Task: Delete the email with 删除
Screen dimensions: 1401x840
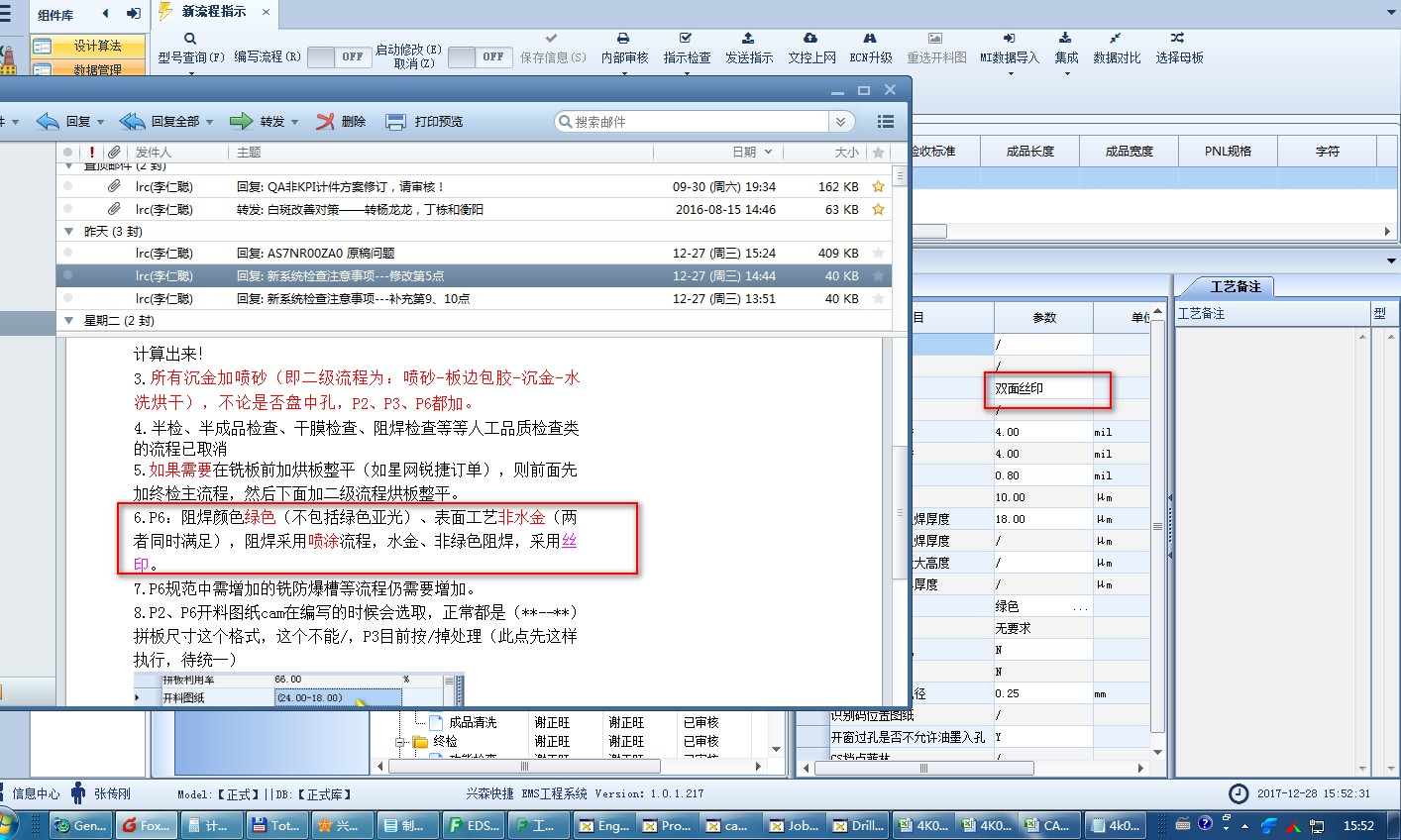Action: tap(341, 121)
